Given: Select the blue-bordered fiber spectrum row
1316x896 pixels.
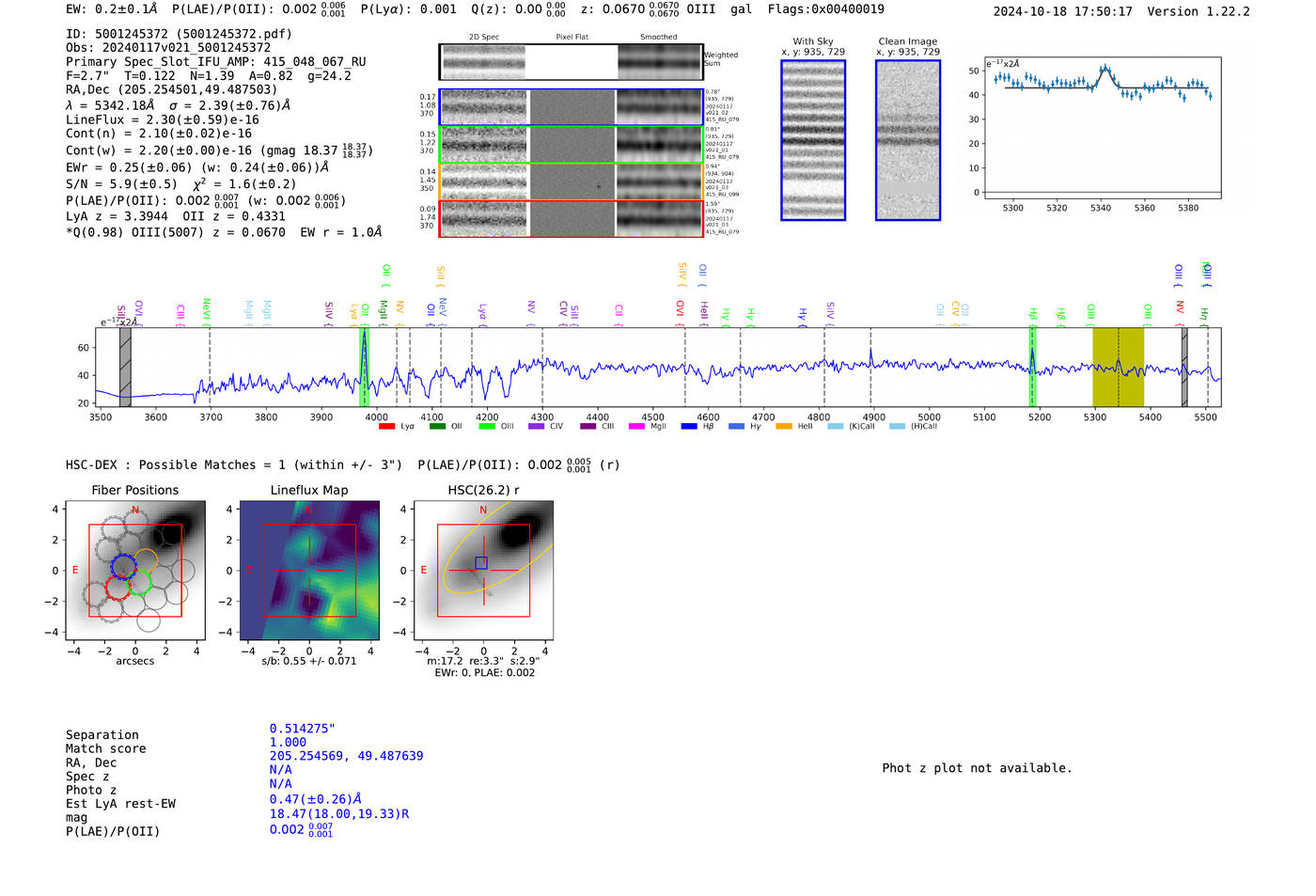Looking at the screenshot, I should (571, 107).
